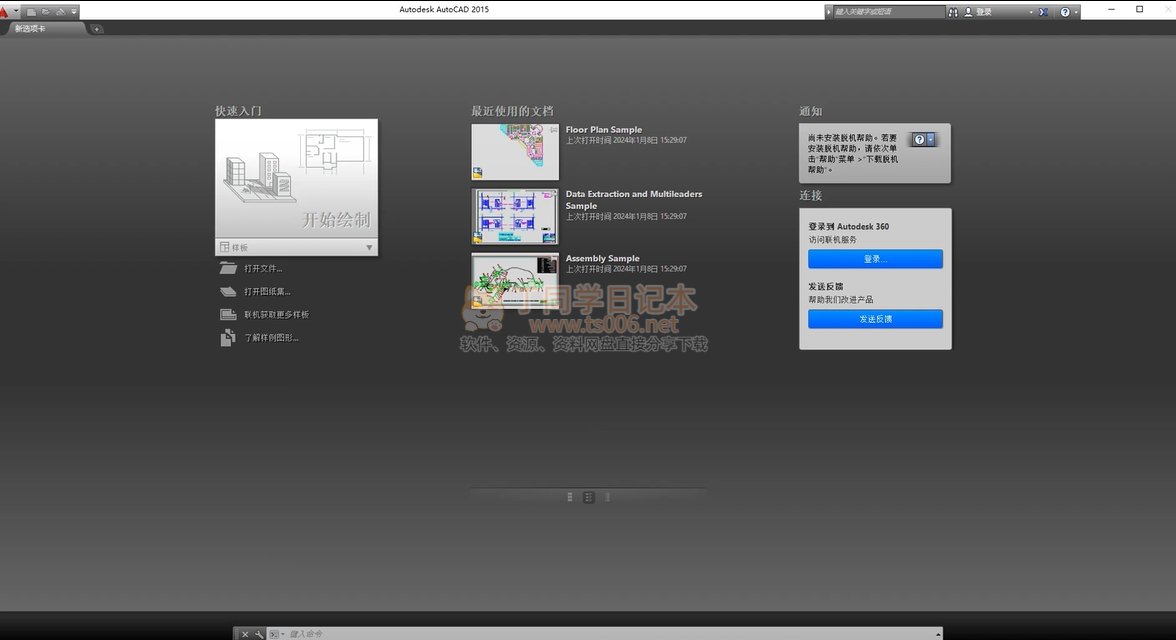Expand the 样板 template dropdown

pos(369,247)
